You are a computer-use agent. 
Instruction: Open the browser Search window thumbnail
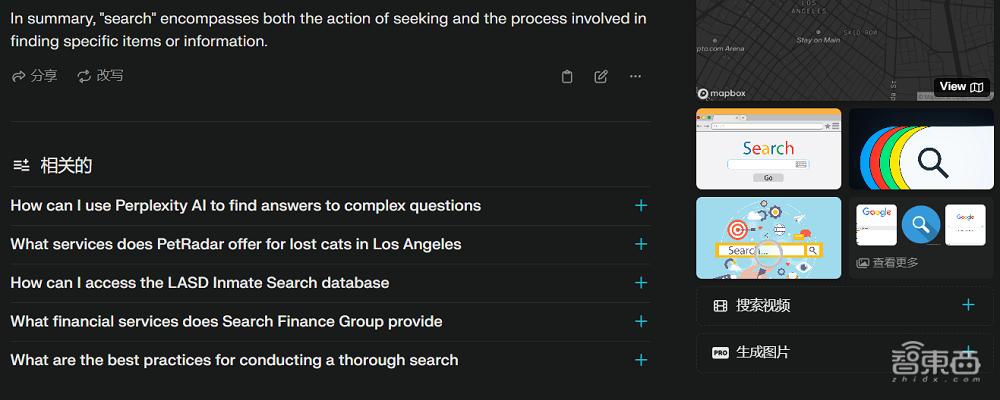(x=768, y=149)
